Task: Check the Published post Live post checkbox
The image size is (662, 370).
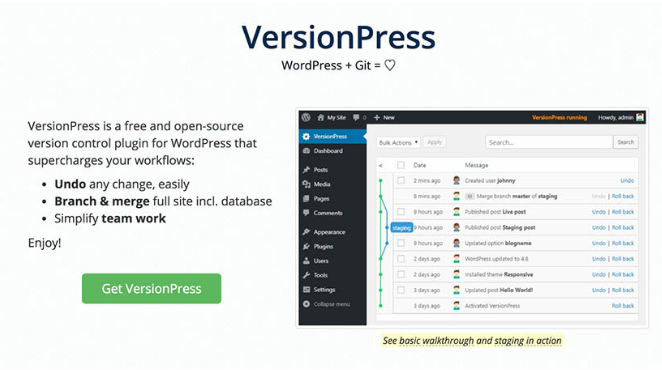Action: [401, 212]
